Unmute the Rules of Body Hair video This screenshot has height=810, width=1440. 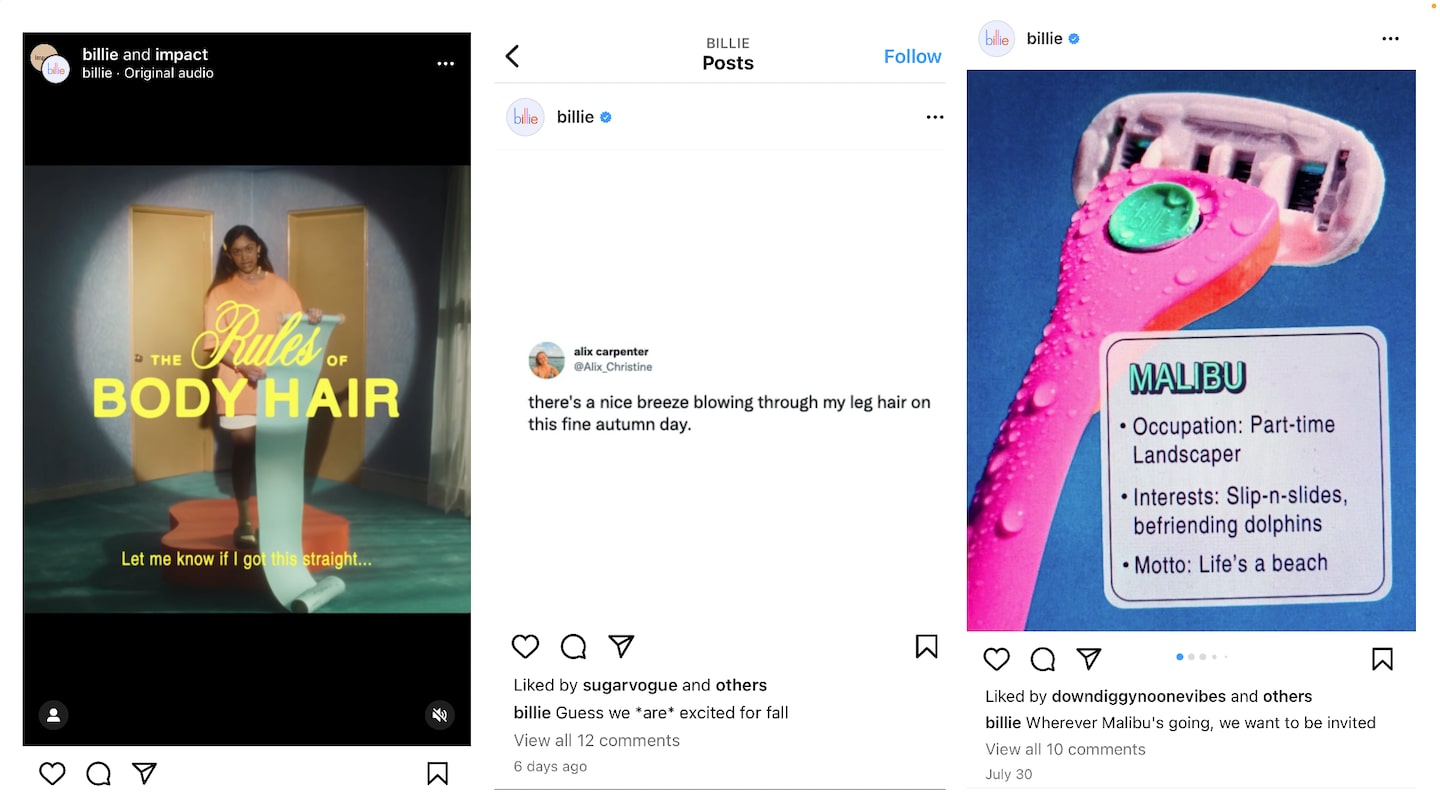pos(439,715)
